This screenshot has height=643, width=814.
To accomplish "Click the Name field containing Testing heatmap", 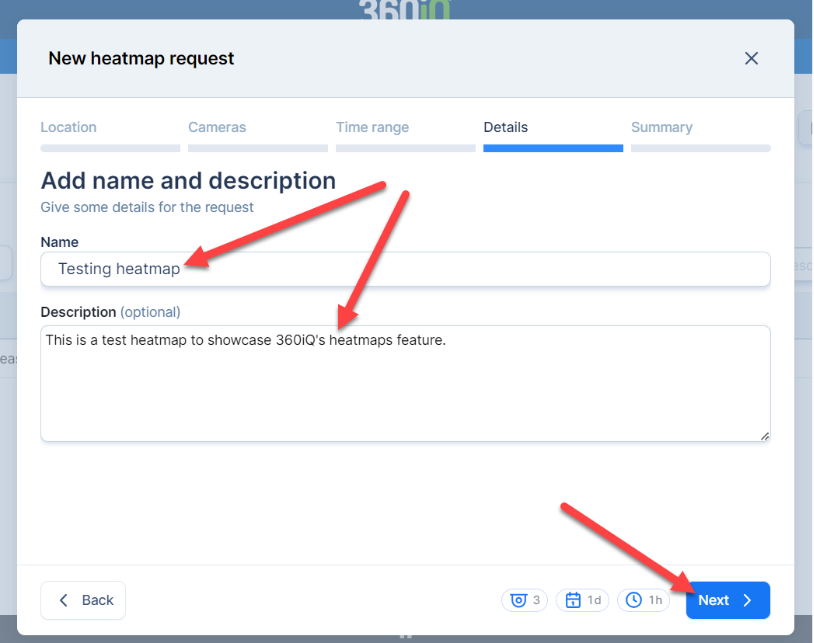I will (405, 269).
